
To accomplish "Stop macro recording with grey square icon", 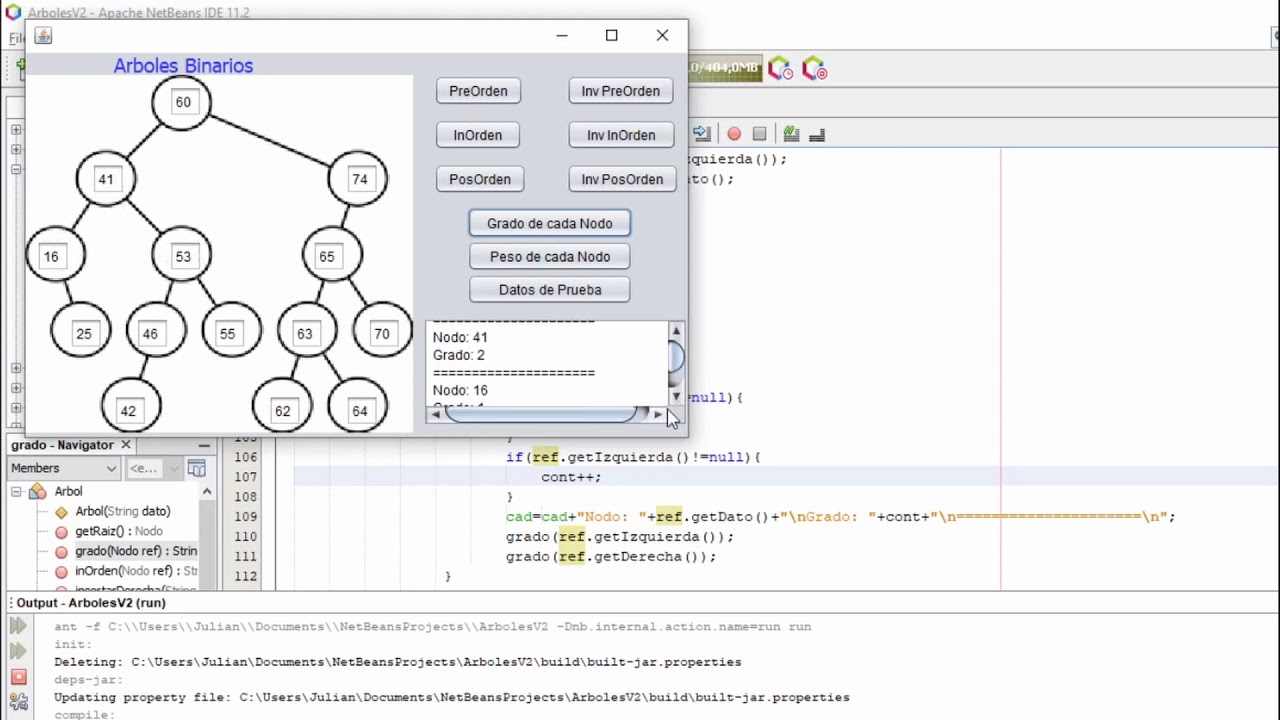I will (759, 134).
